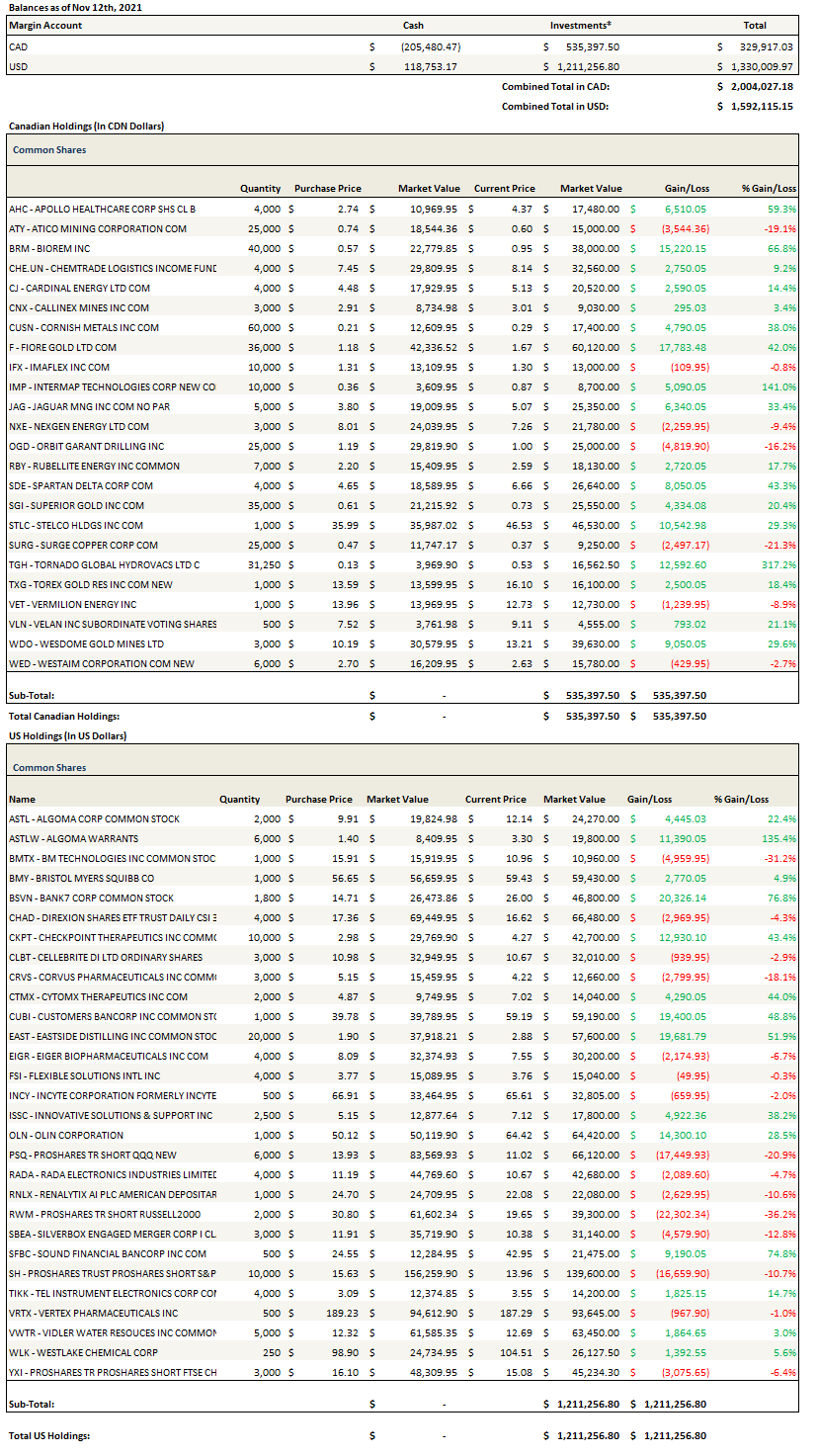Select the "Margin Account" header cell
Image resolution: width=819 pixels, height=1456 pixels.
[45, 25]
